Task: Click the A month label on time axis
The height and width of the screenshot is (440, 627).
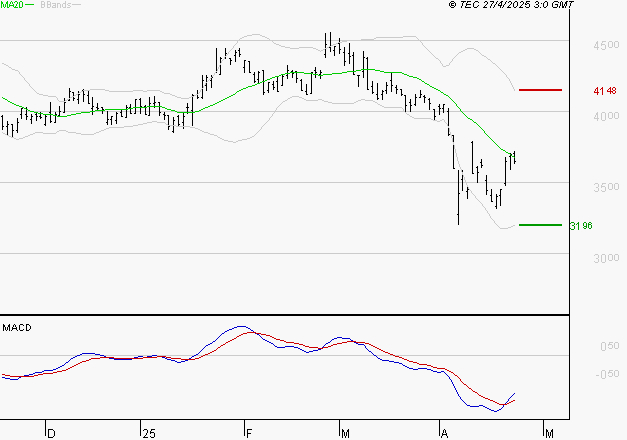Action: [444, 434]
